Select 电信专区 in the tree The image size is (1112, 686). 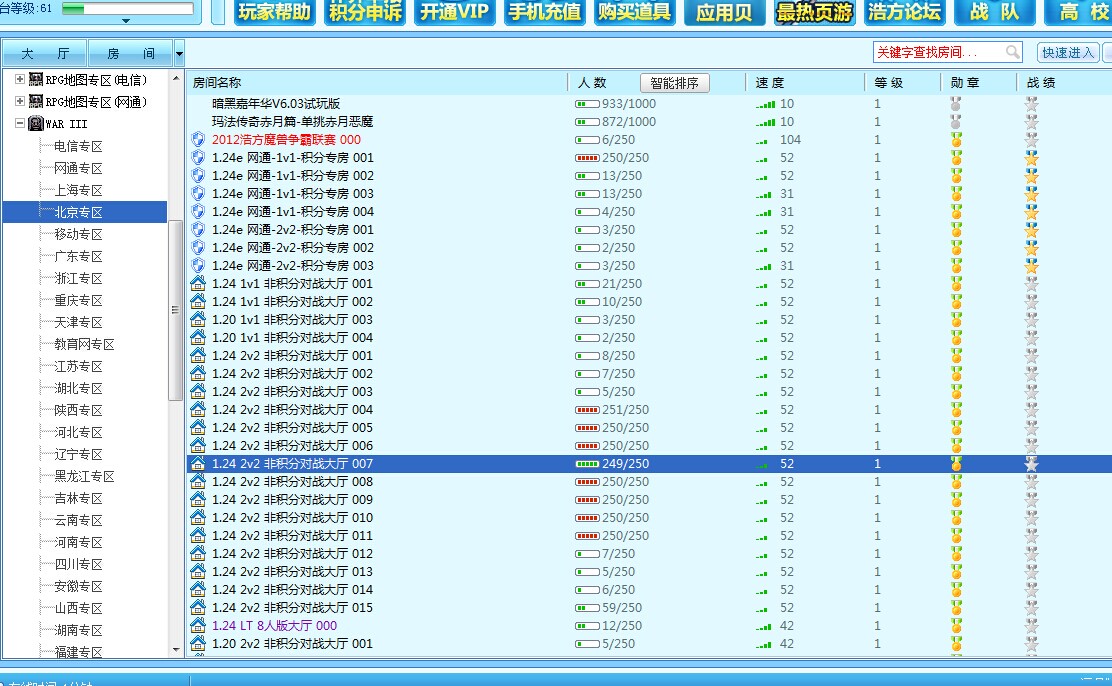pyautogui.click(x=79, y=146)
